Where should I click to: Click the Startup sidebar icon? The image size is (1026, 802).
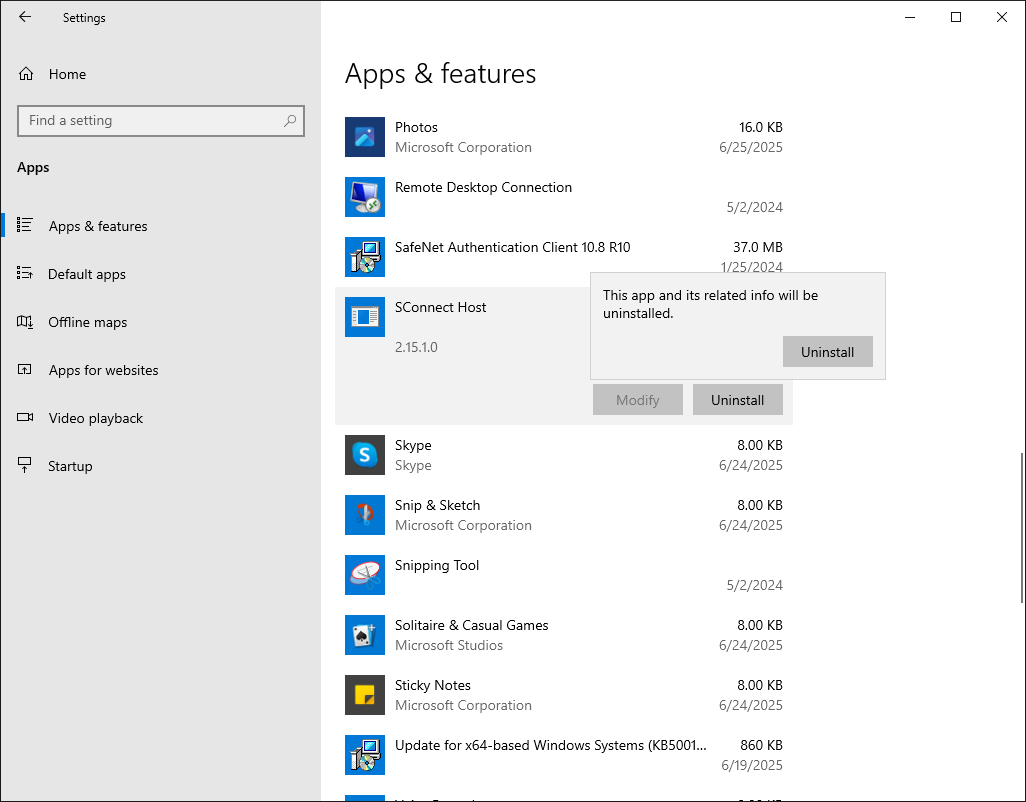pyautogui.click(x=25, y=465)
